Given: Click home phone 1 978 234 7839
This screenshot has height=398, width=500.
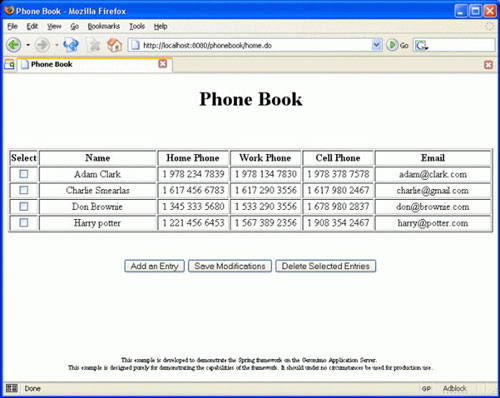Looking at the screenshot, I should [193, 174].
